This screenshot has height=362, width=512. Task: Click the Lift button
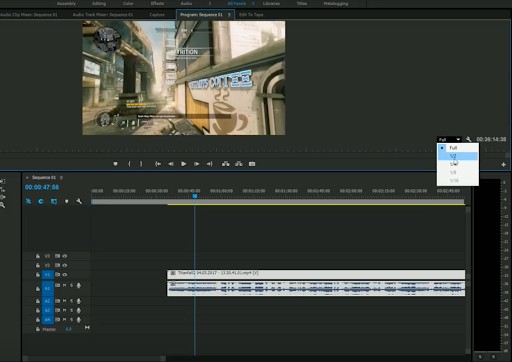point(226,164)
